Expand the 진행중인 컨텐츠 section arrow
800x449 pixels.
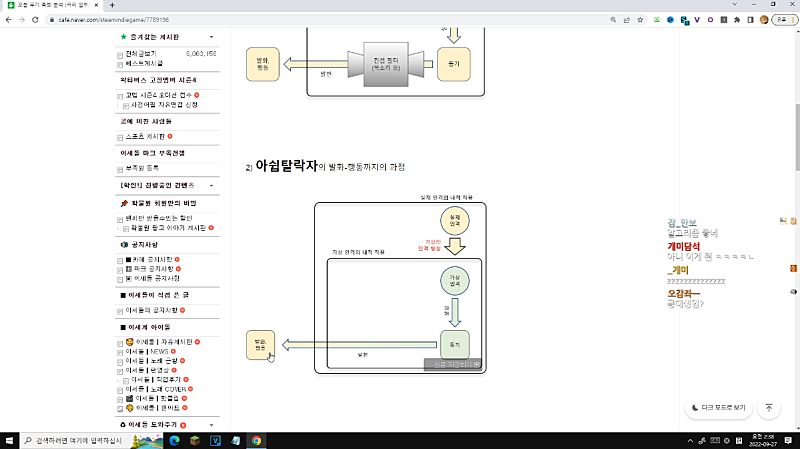tap(211, 186)
